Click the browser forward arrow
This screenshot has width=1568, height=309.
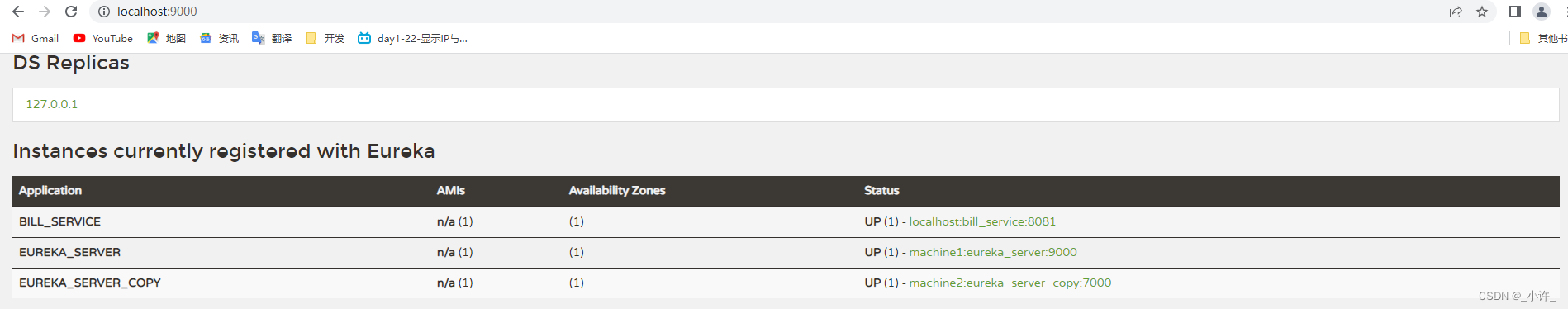[x=45, y=12]
